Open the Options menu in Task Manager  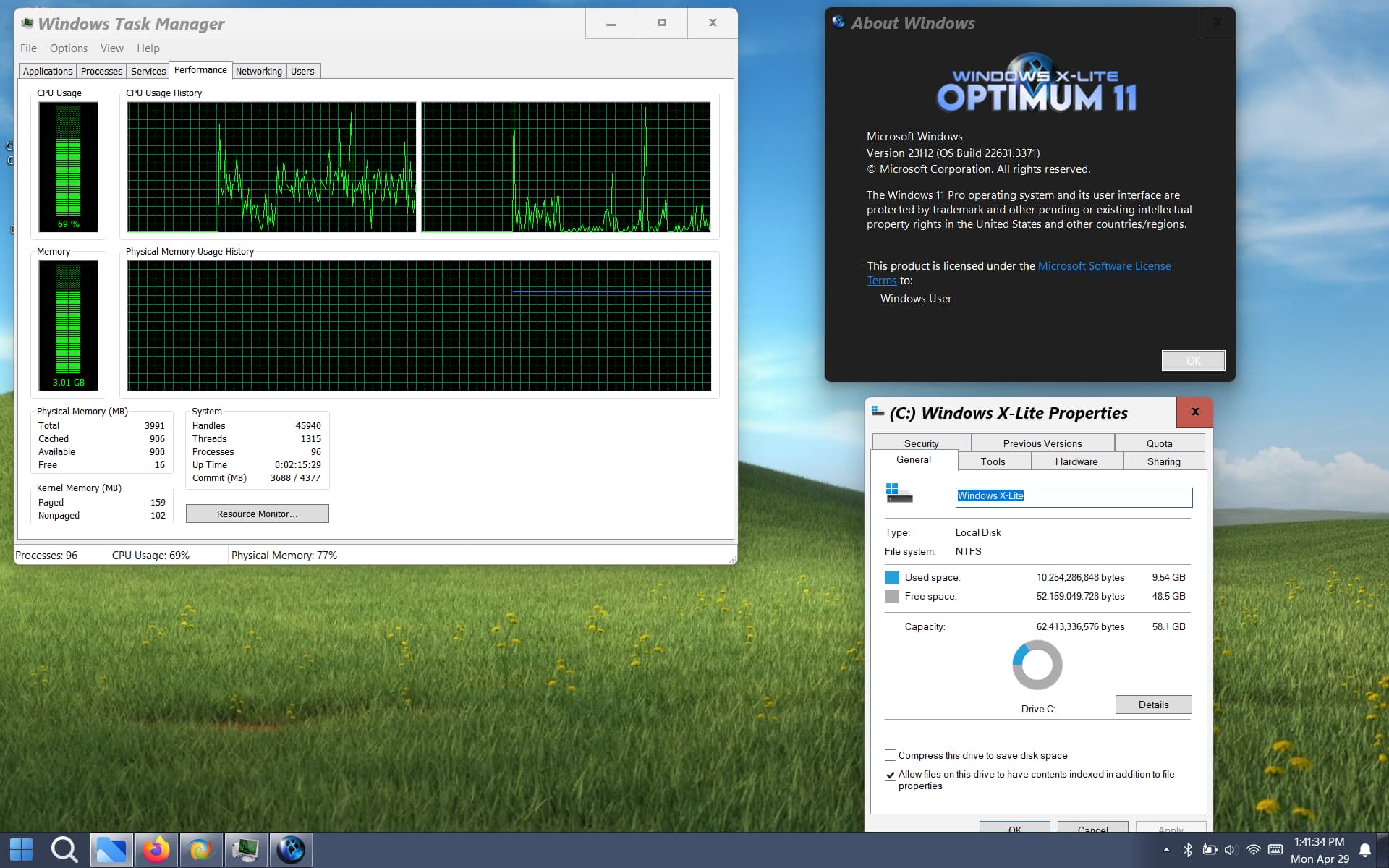click(69, 48)
